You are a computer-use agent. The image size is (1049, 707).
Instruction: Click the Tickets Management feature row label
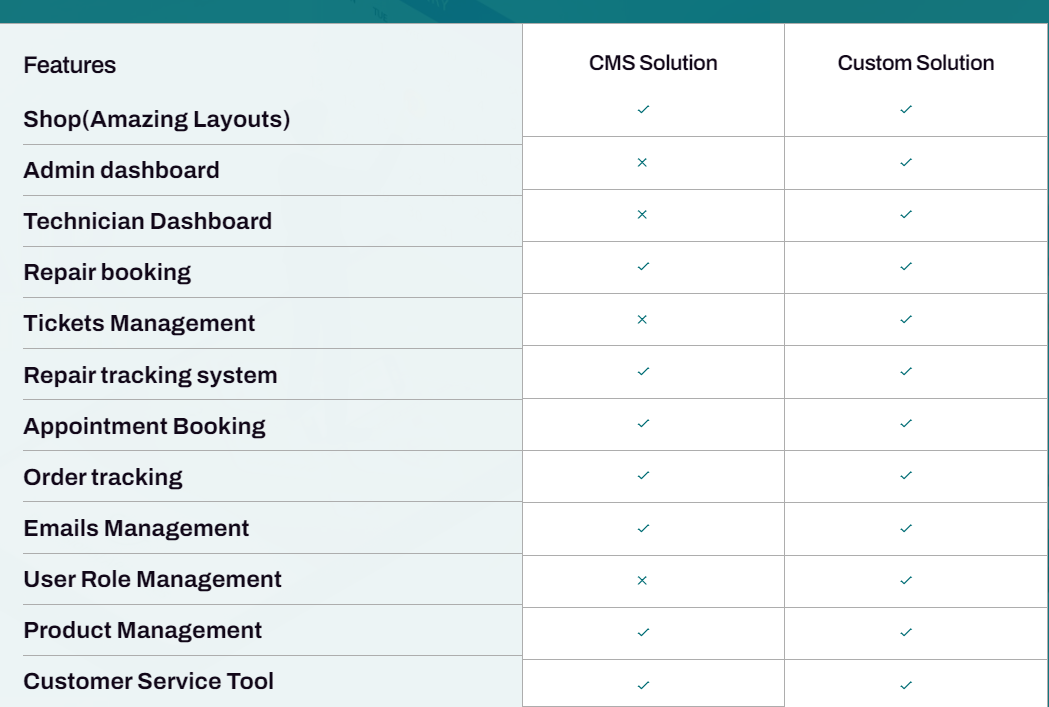click(139, 323)
